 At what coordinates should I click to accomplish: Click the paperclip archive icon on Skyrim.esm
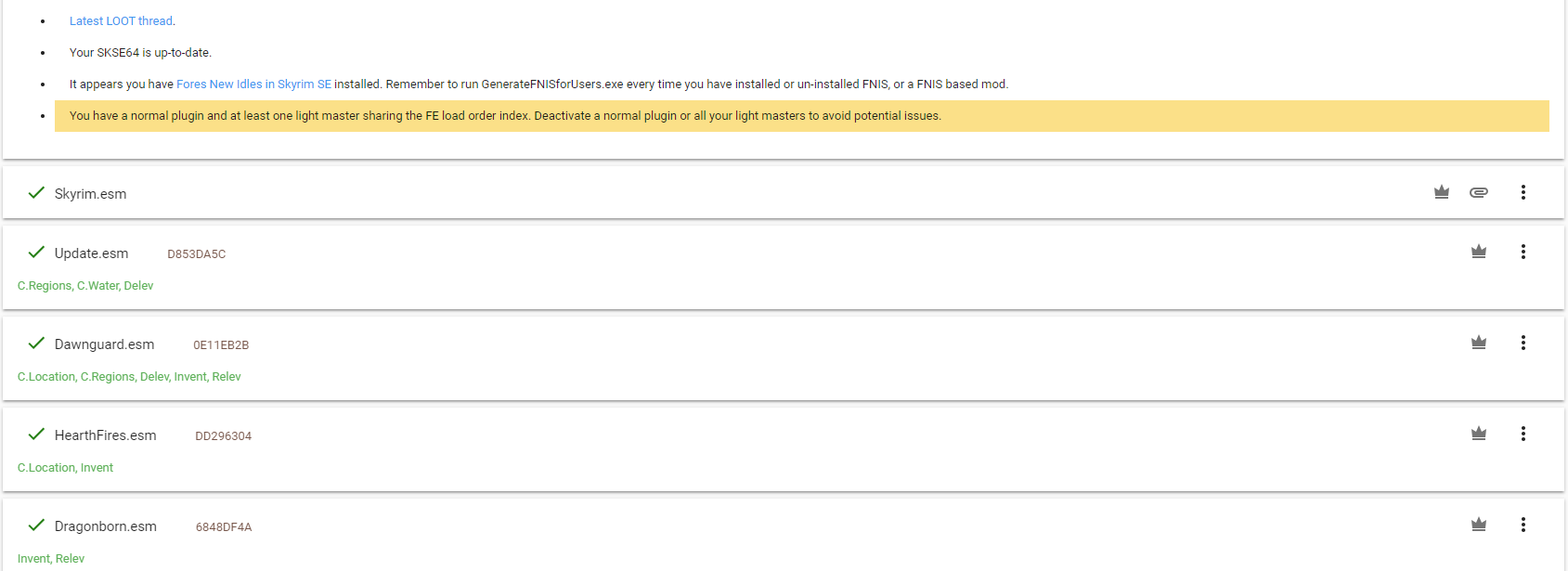pyautogui.click(x=1479, y=192)
